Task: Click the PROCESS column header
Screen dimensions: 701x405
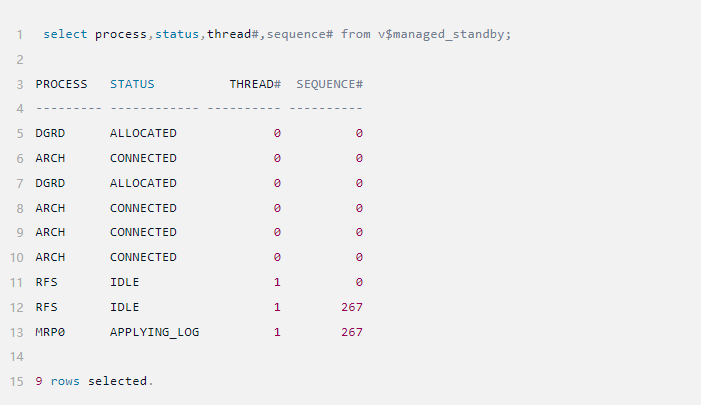Action: coord(61,84)
